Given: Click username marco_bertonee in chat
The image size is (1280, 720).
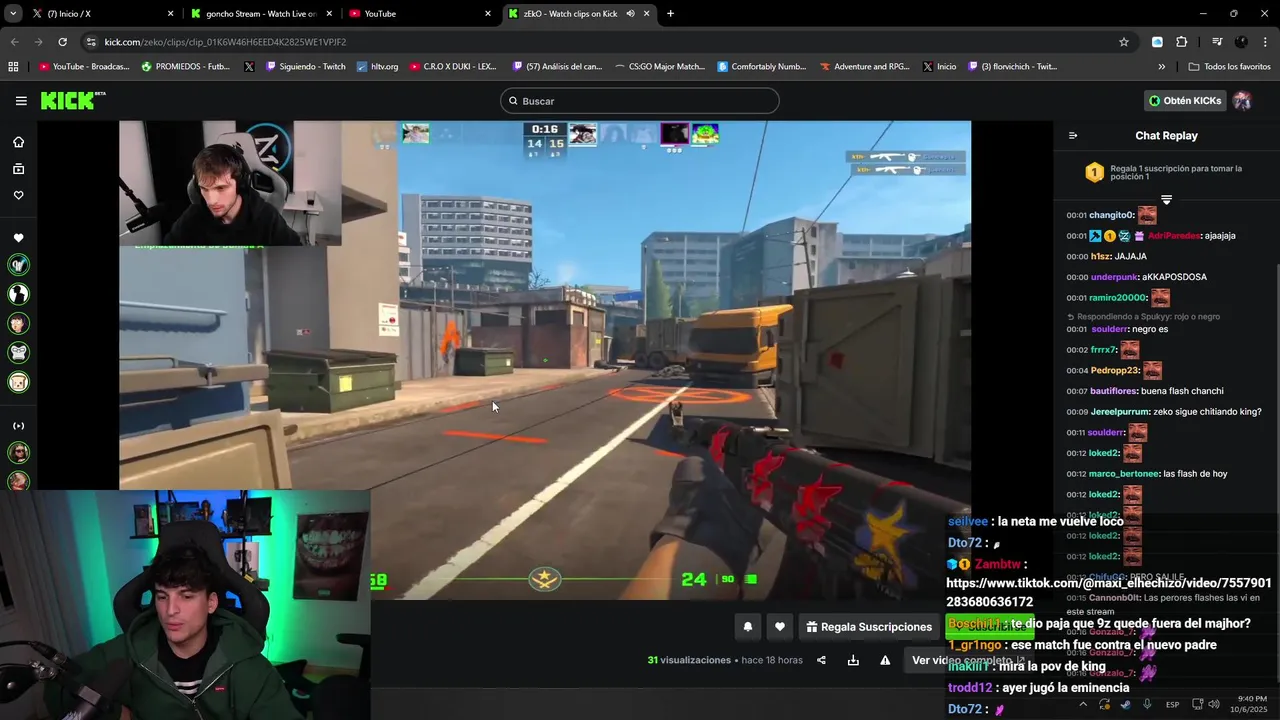Looking at the screenshot, I should (1124, 474).
